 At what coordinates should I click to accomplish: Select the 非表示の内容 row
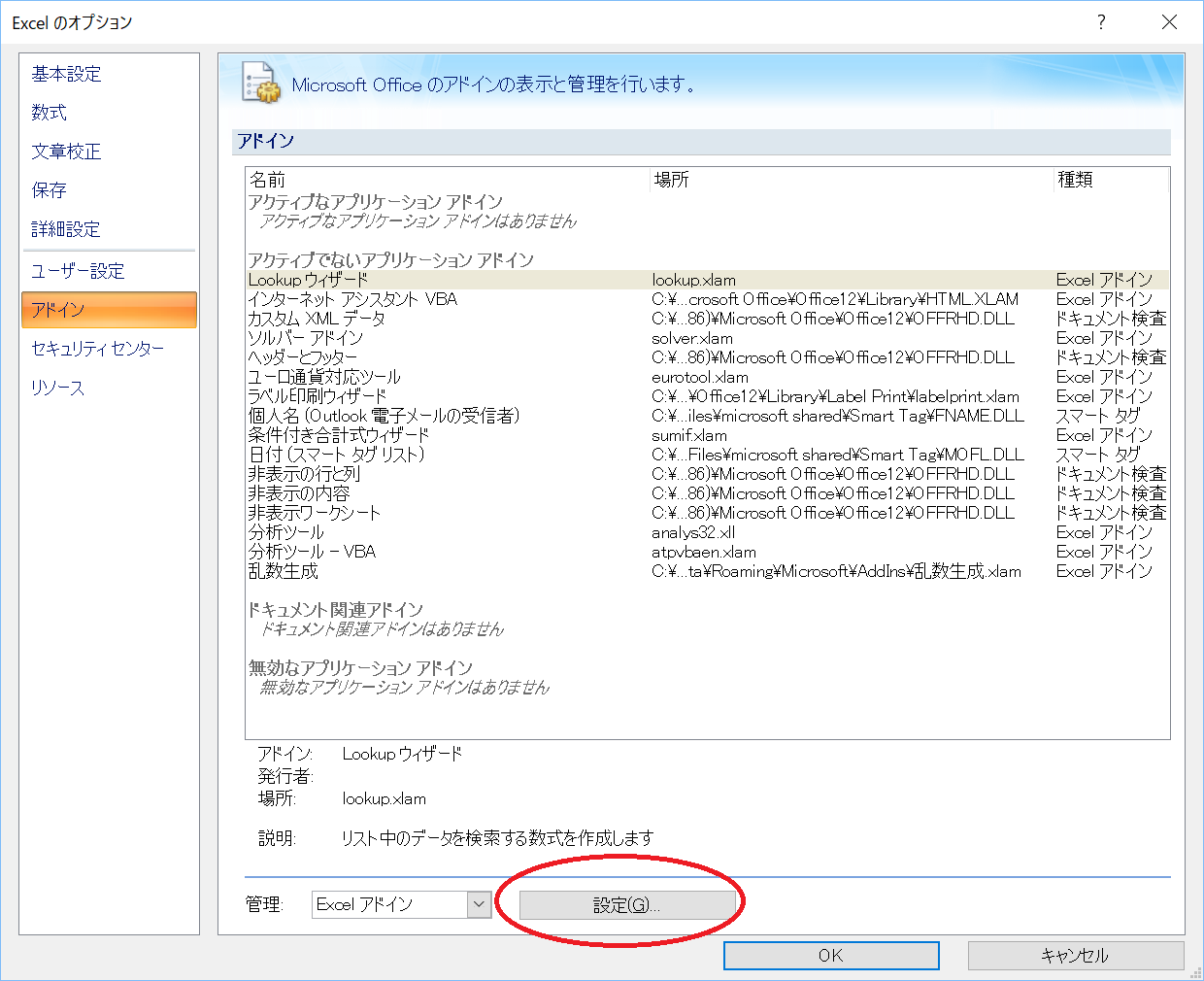(708, 493)
